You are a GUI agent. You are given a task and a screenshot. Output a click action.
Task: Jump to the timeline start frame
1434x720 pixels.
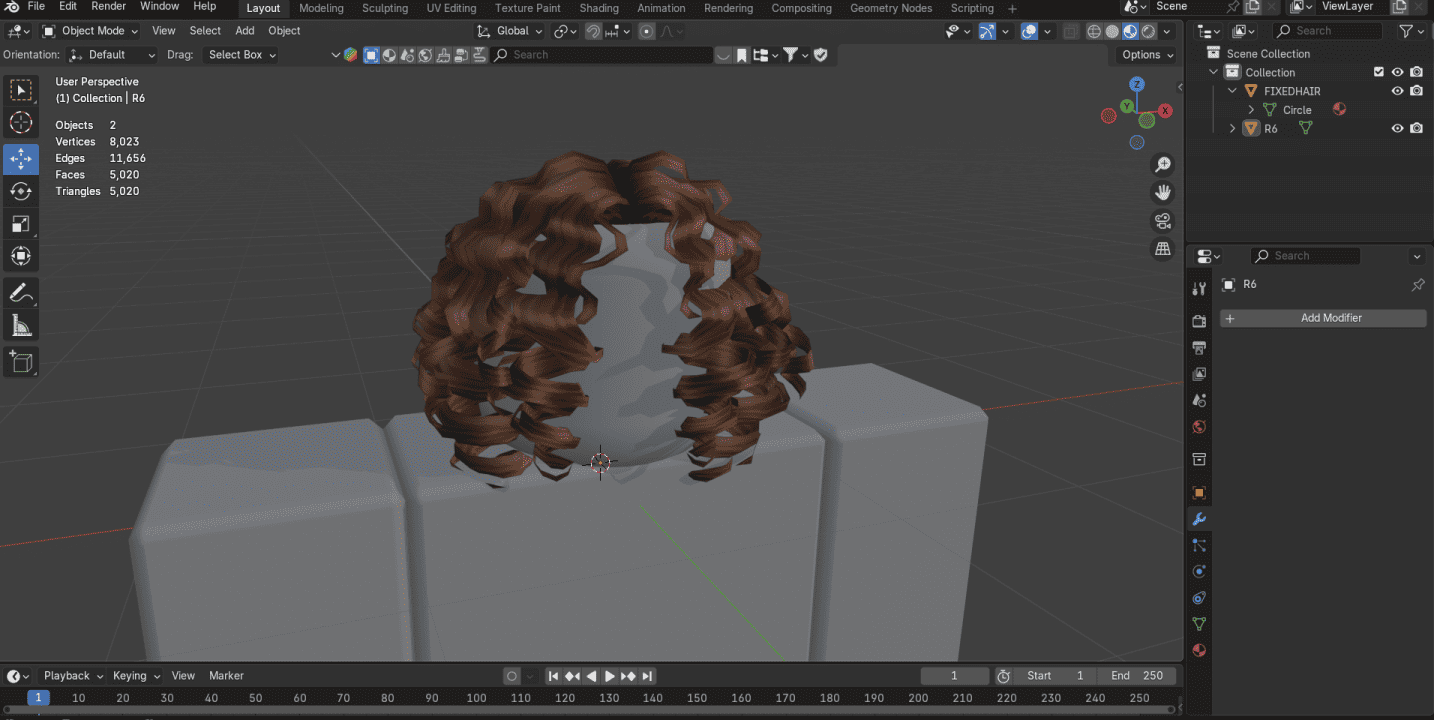553,676
